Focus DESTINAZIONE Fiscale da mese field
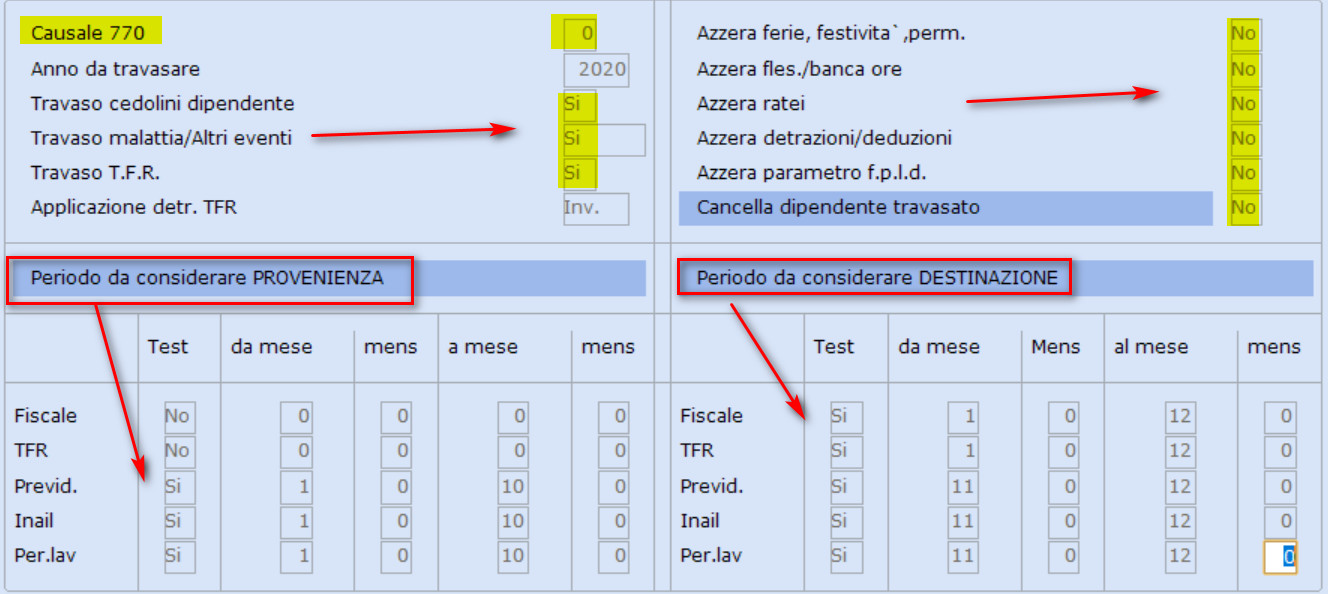Viewport: 1328px width, 594px height. pos(963,417)
